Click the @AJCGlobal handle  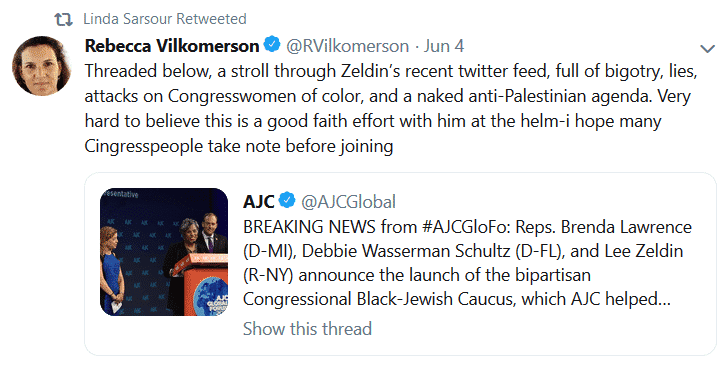(x=348, y=202)
